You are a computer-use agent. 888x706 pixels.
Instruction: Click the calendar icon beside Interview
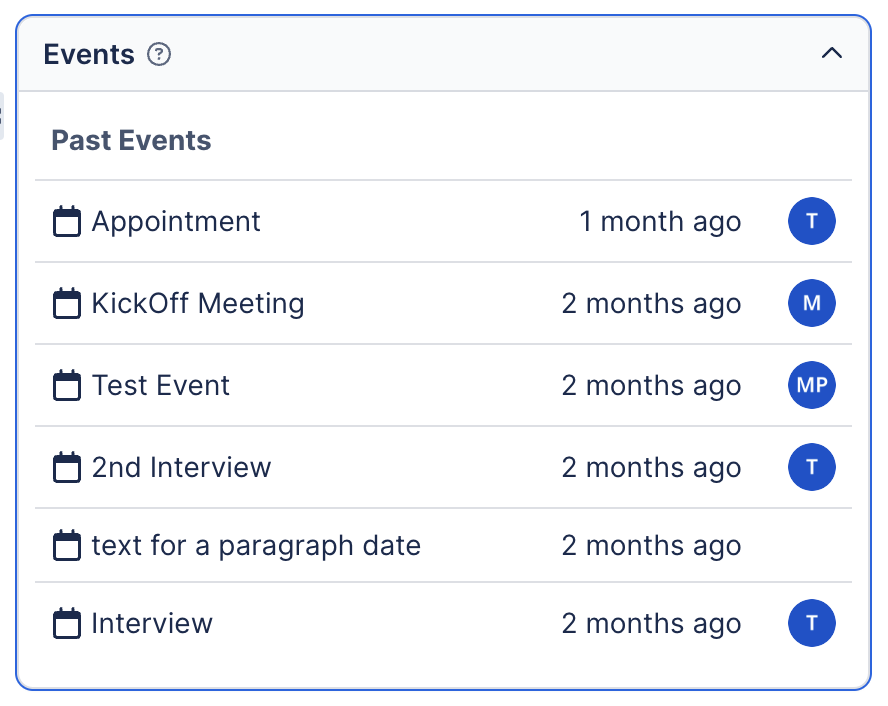[x=66, y=624]
